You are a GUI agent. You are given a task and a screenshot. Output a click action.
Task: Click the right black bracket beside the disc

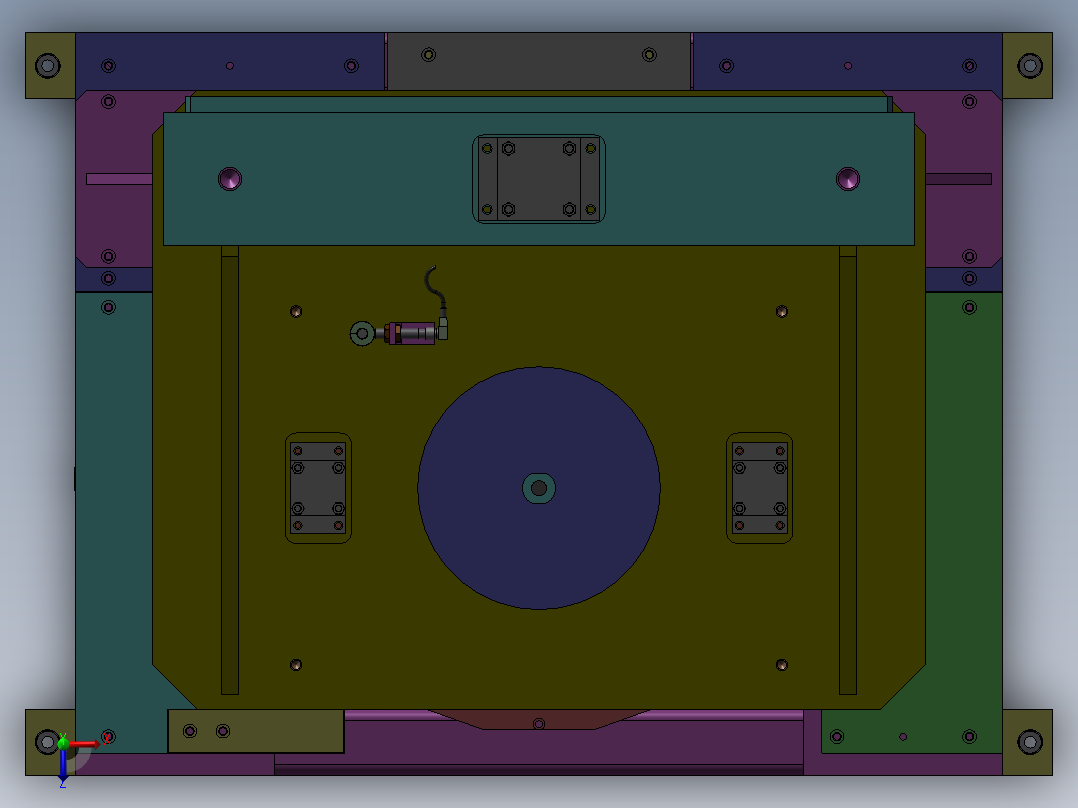(760, 488)
